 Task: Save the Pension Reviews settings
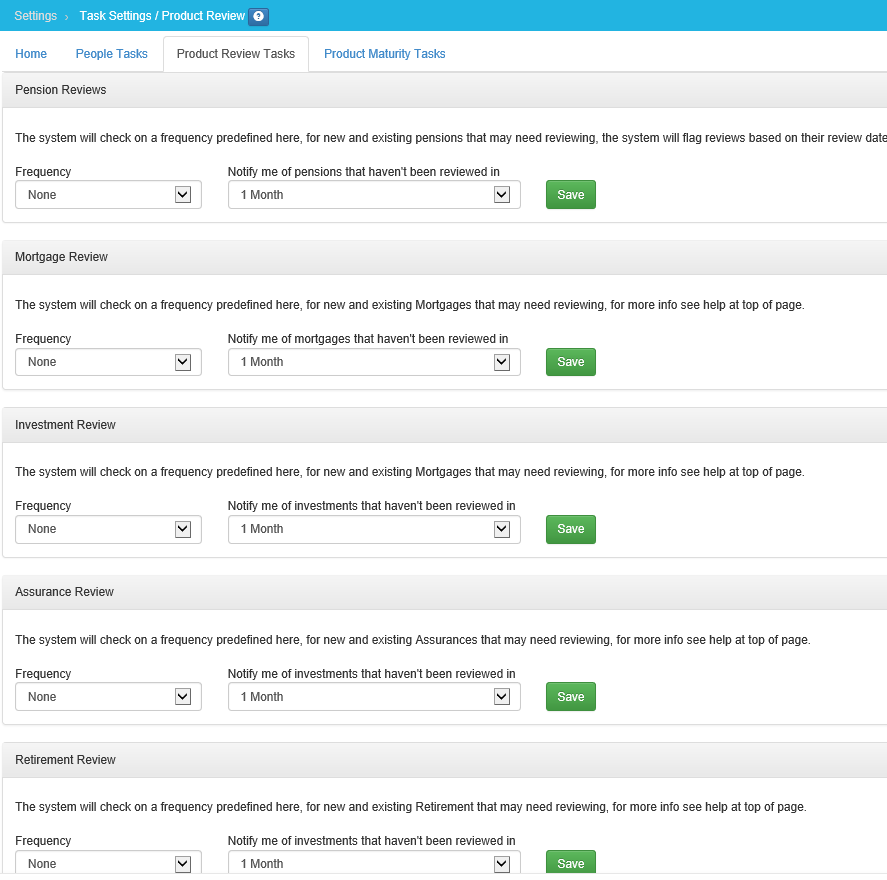point(570,195)
